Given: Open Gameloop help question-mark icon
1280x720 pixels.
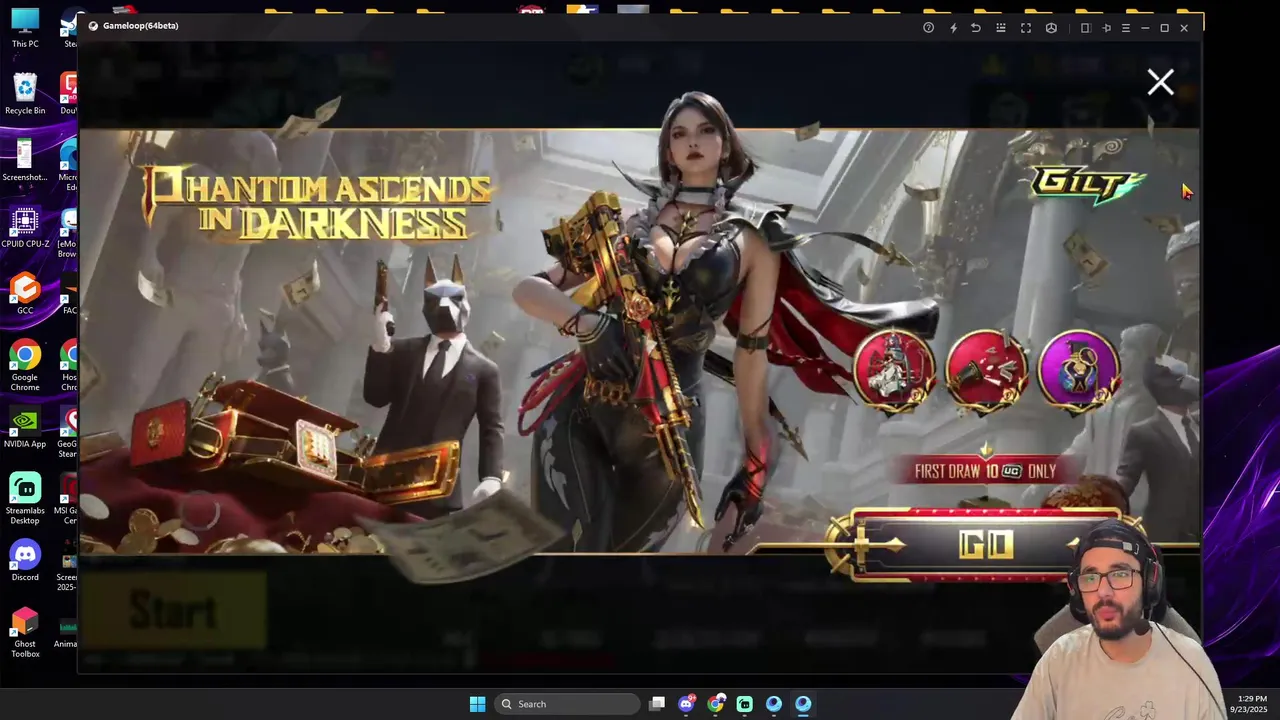Looking at the screenshot, I should (928, 28).
